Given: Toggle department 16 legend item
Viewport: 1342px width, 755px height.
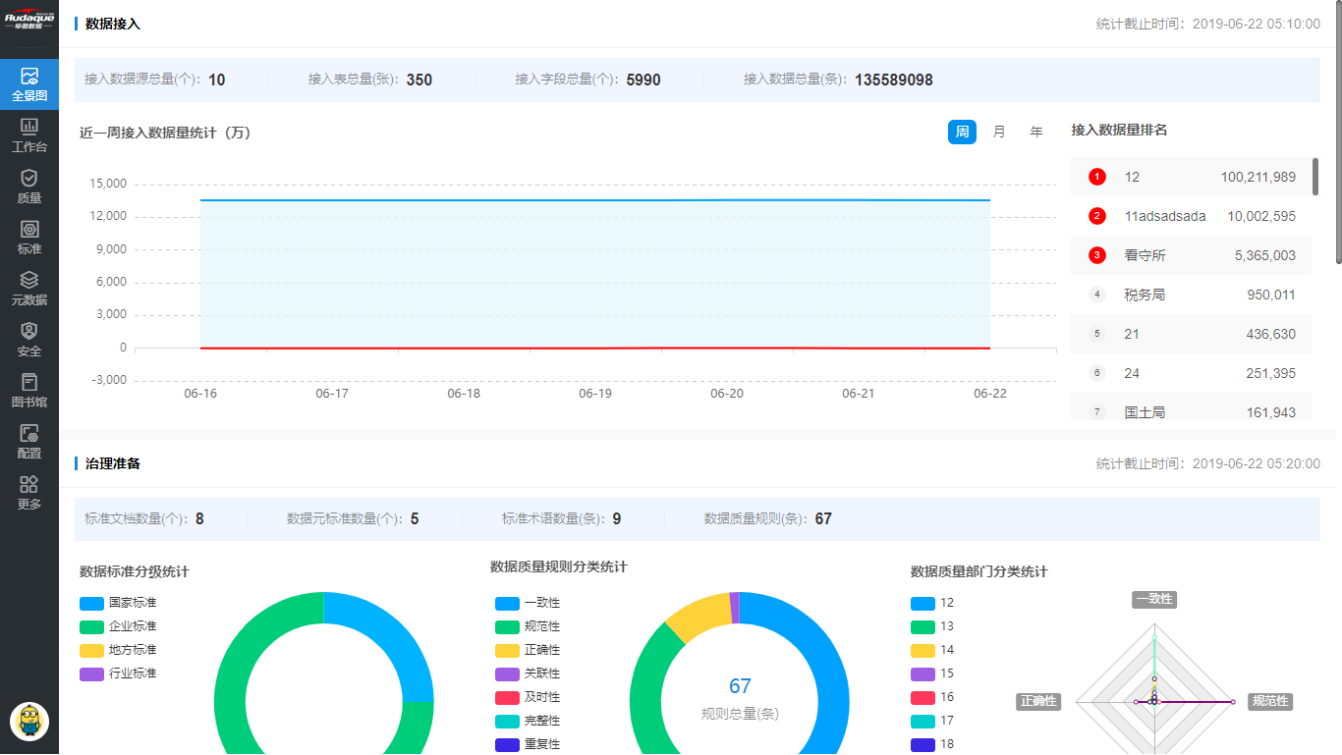Looking at the screenshot, I should pyautogui.click(x=932, y=697).
